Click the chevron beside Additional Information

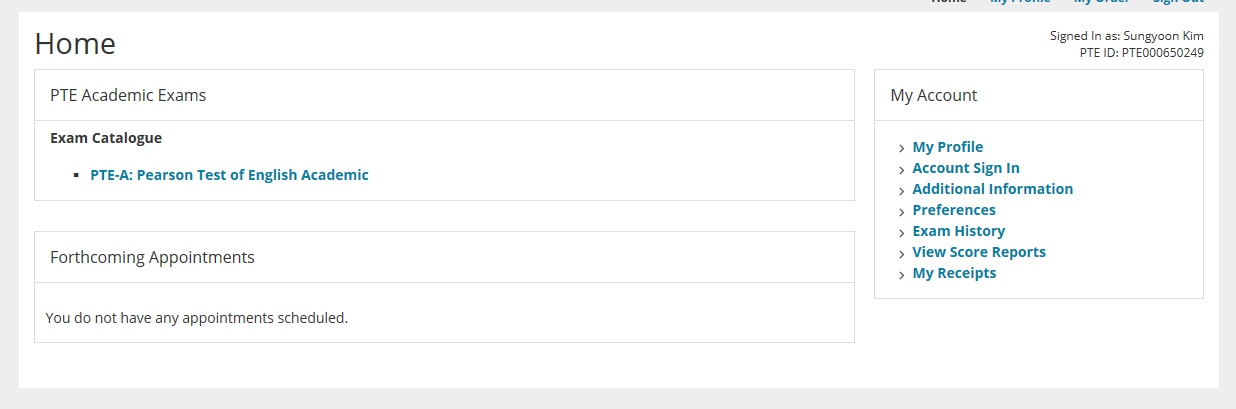coord(901,191)
